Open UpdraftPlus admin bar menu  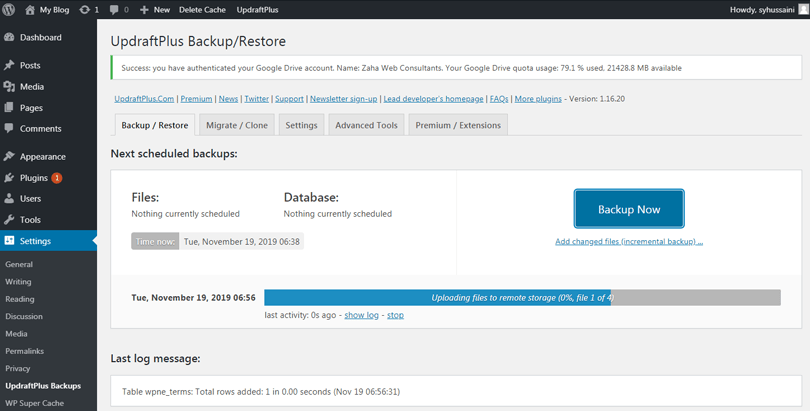point(257,9)
